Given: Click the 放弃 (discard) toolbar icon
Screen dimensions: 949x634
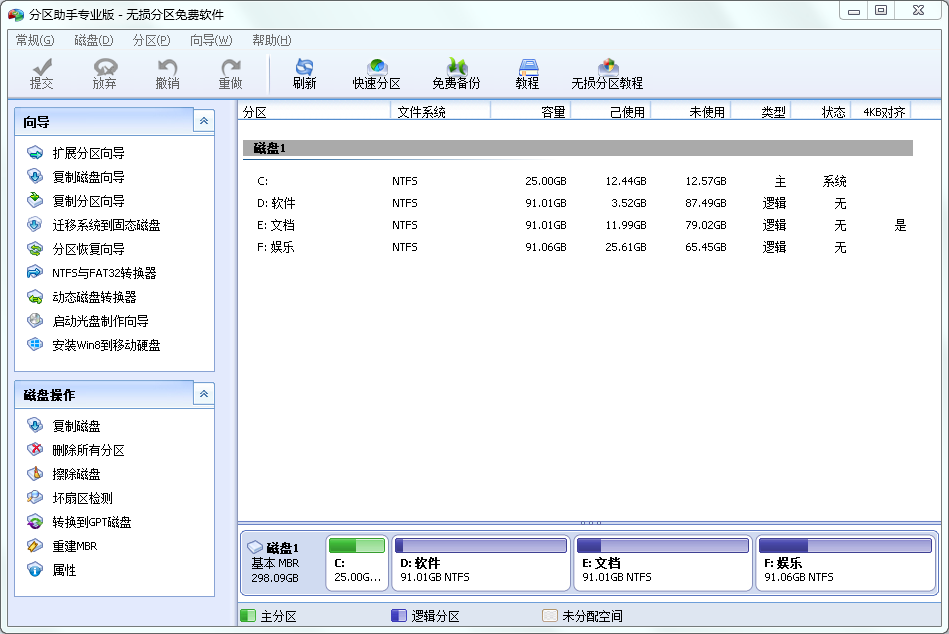Looking at the screenshot, I should point(105,74).
